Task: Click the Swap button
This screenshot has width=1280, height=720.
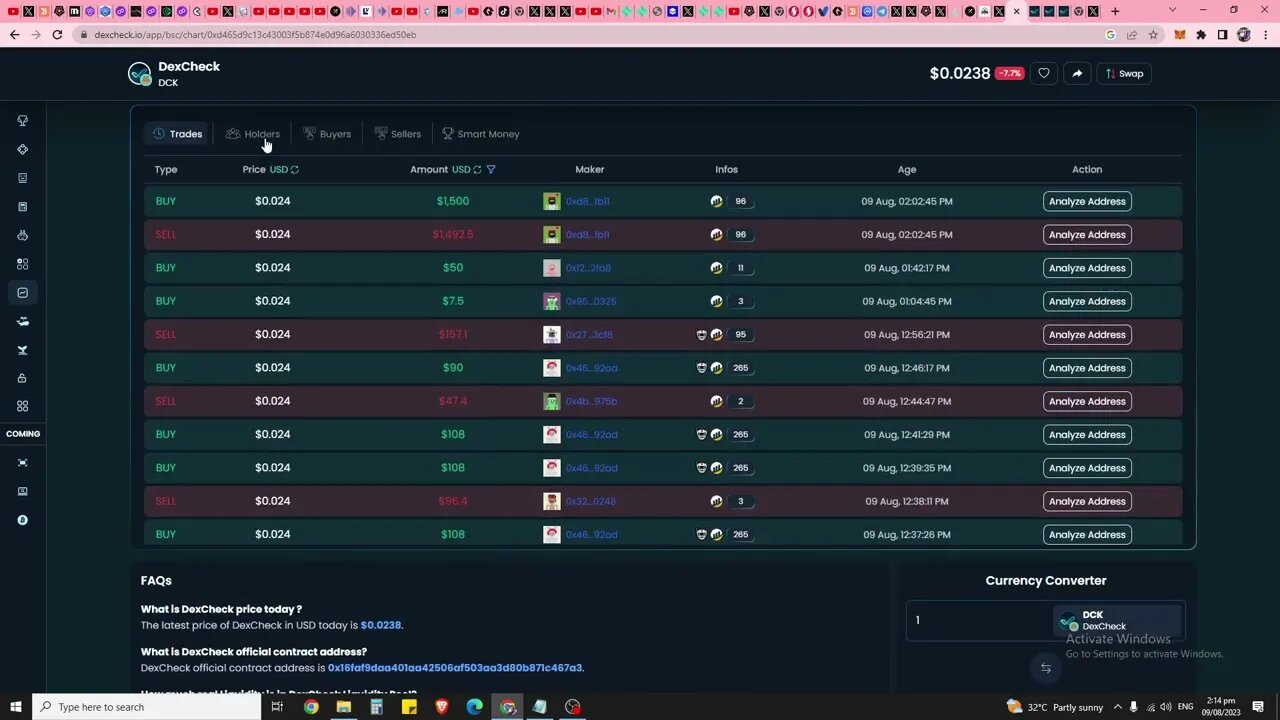Action: [1124, 73]
